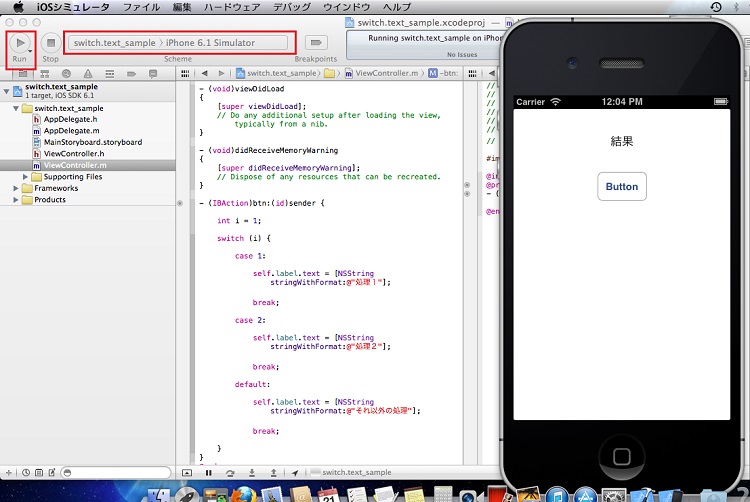Click 'default:' label in code editor
The height and width of the screenshot is (502, 750).
coord(252,384)
